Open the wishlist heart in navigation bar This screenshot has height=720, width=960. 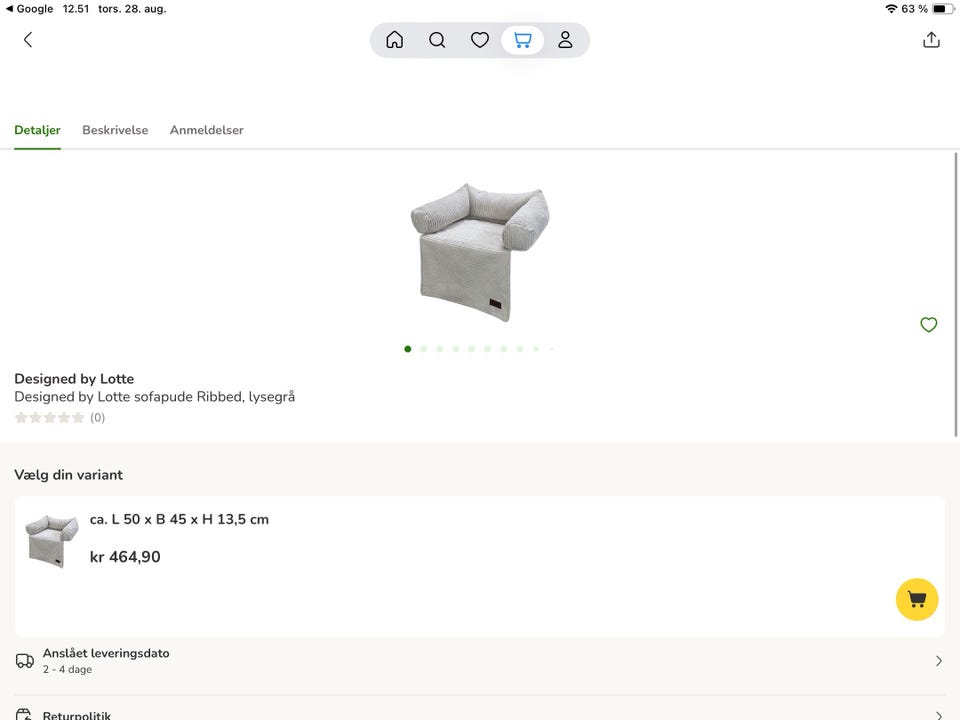[x=479, y=40]
